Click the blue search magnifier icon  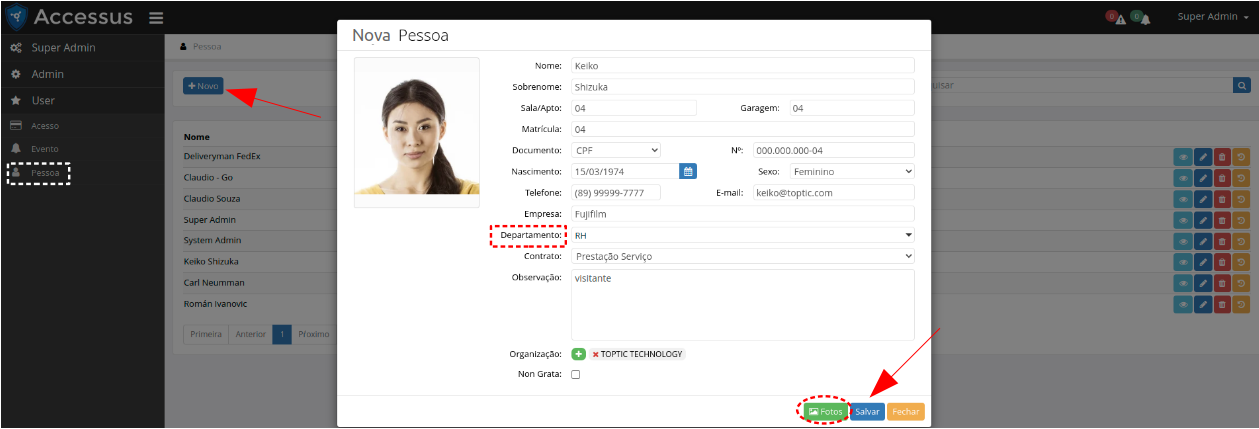click(1241, 86)
